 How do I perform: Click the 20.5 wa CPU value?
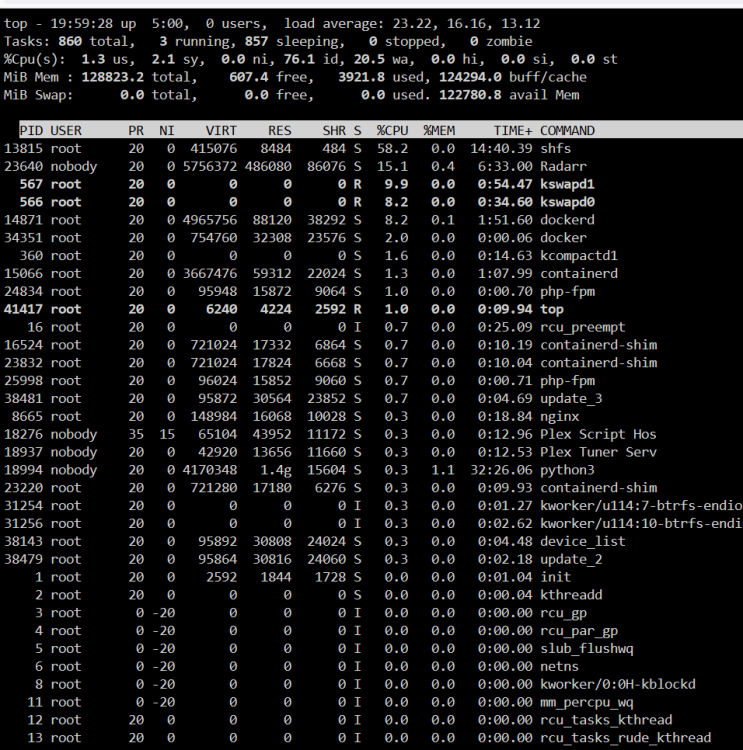(x=369, y=59)
